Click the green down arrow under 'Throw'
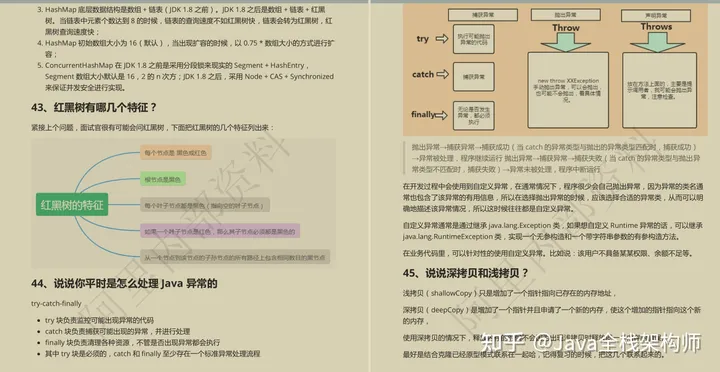 [566, 42]
